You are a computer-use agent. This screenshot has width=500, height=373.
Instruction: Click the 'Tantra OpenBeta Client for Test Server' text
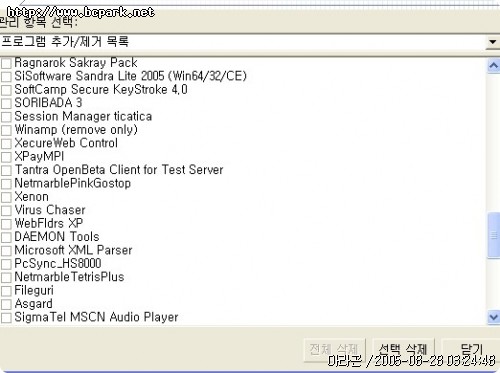pos(119,170)
